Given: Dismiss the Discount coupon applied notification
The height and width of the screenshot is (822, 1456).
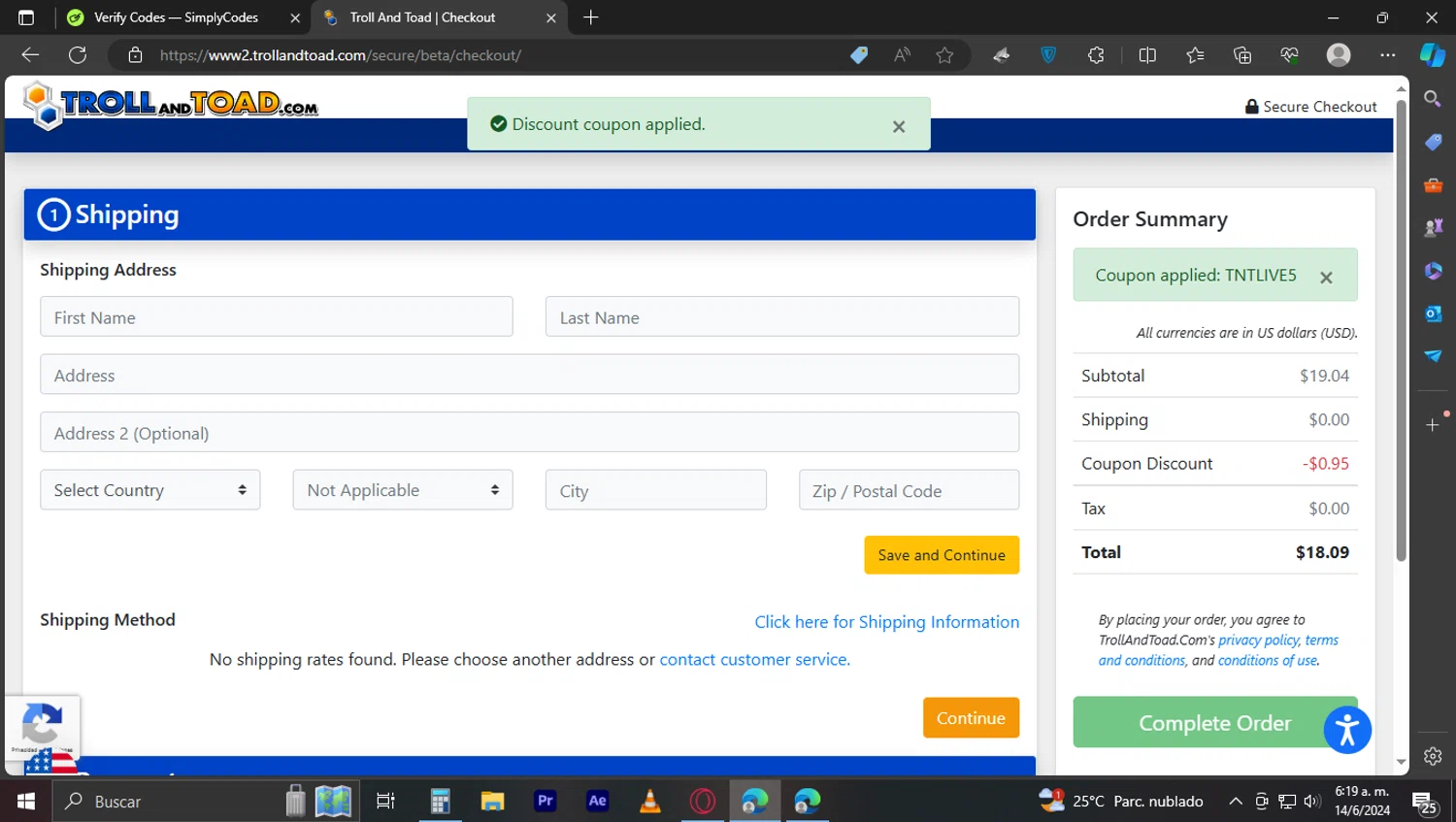Looking at the screenshot, I should pyautogui.click(x=899, y=126).
